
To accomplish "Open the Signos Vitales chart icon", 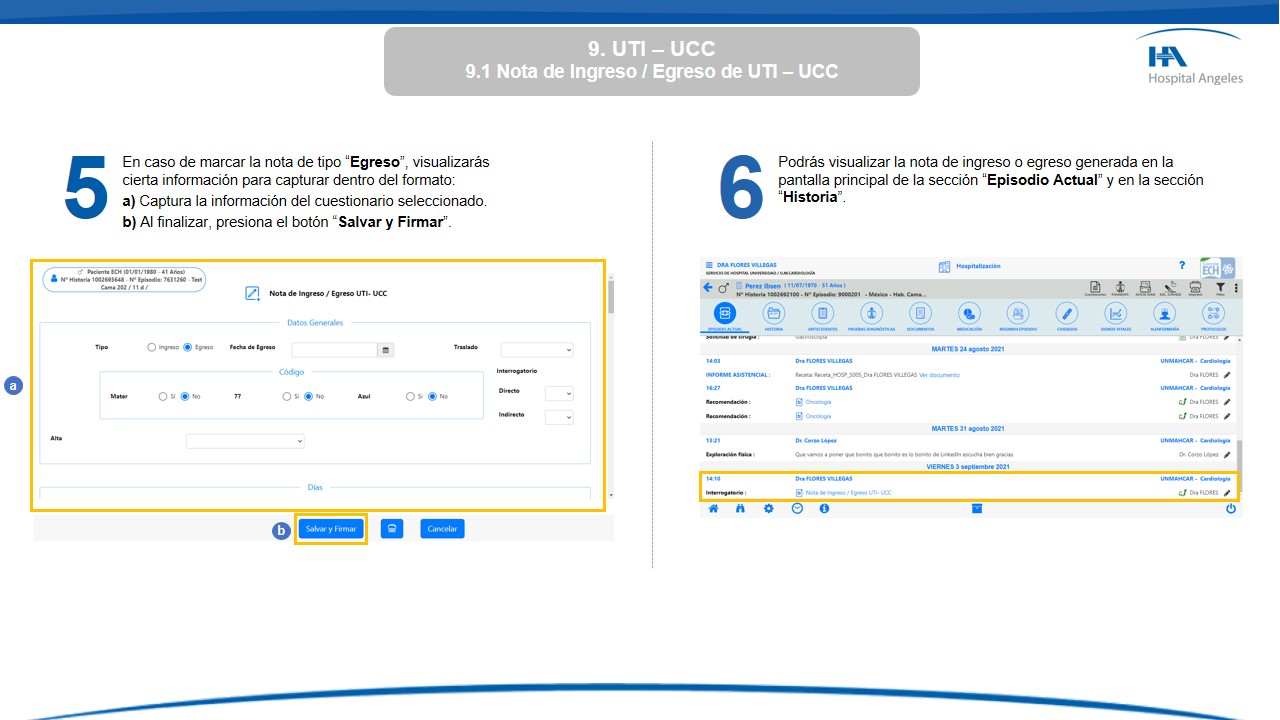I will click(x=1115, y=314).
